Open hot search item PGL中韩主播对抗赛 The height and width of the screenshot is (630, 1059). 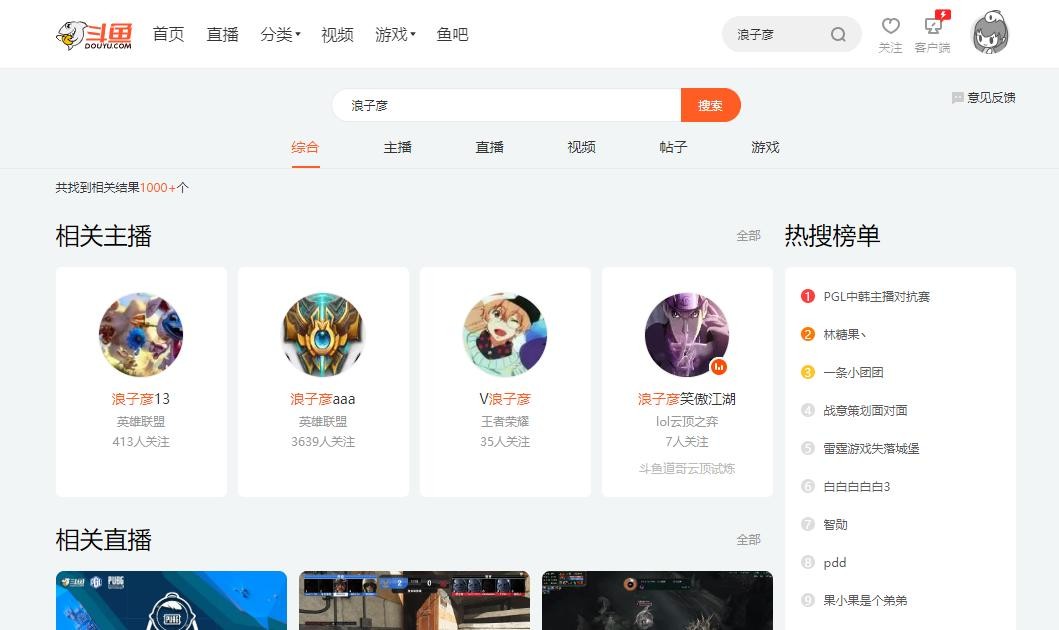[x=876, y=296]
